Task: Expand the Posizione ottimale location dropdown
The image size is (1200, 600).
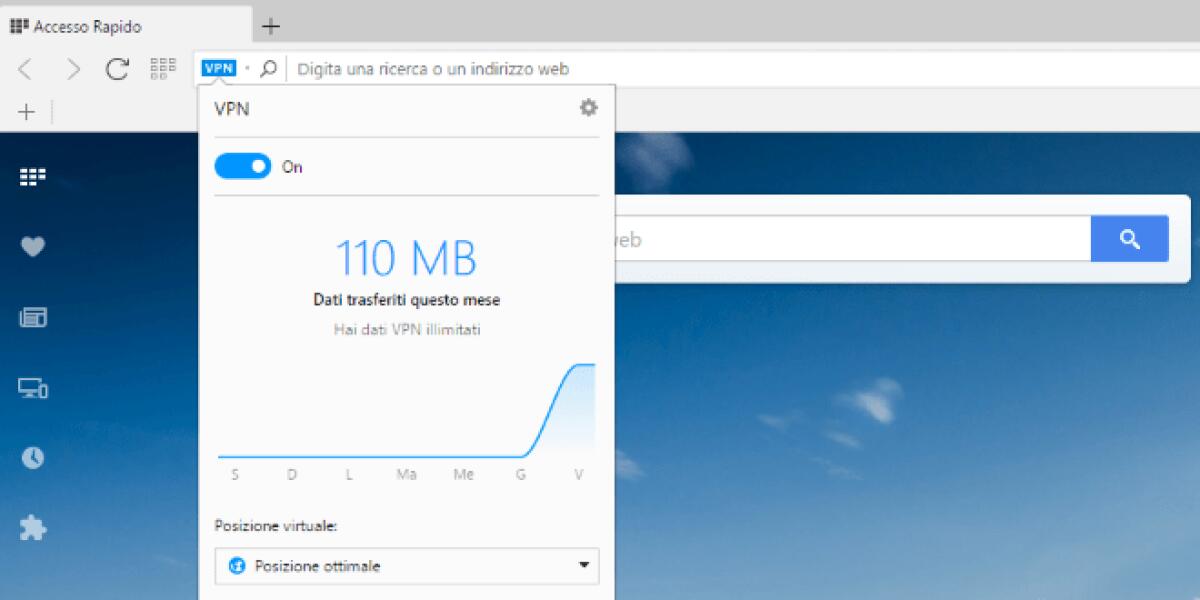Action: 406,566
